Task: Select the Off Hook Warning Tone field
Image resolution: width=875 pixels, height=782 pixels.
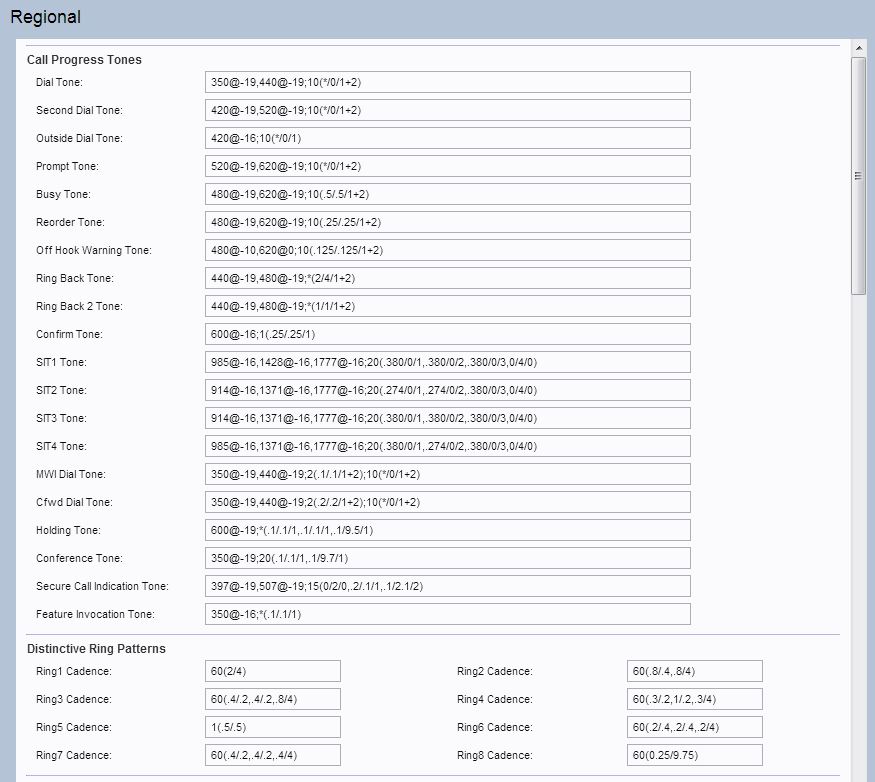Action: coord(447,250)
